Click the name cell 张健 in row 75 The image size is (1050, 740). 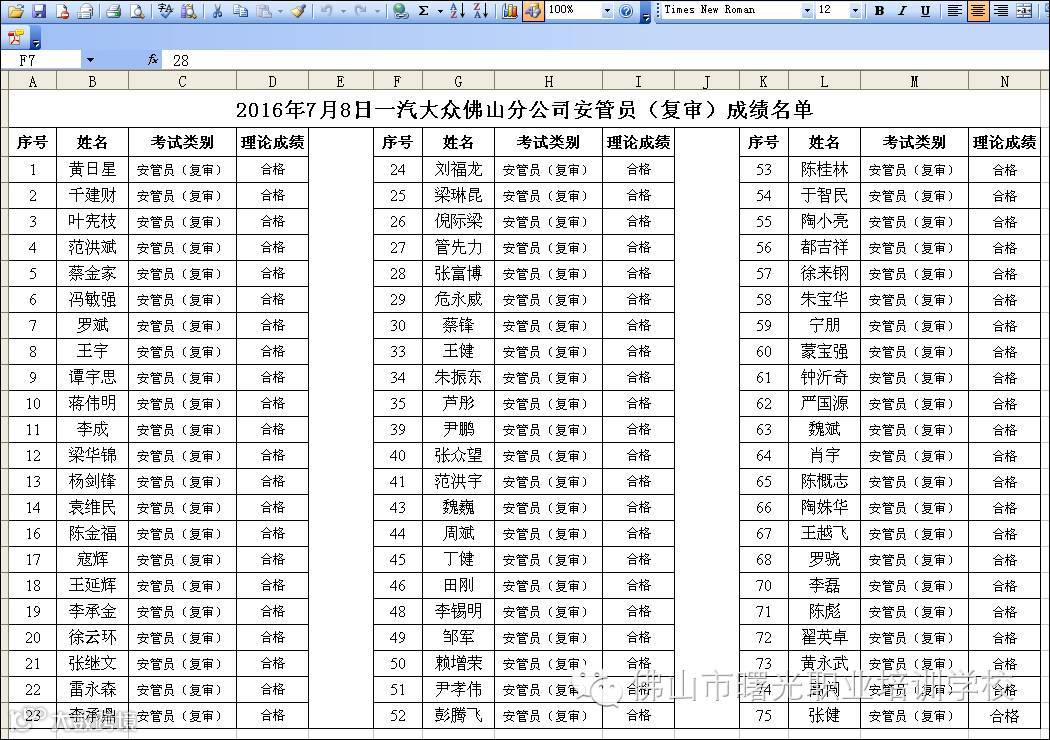pyautogui.click(x=824, y=715)
